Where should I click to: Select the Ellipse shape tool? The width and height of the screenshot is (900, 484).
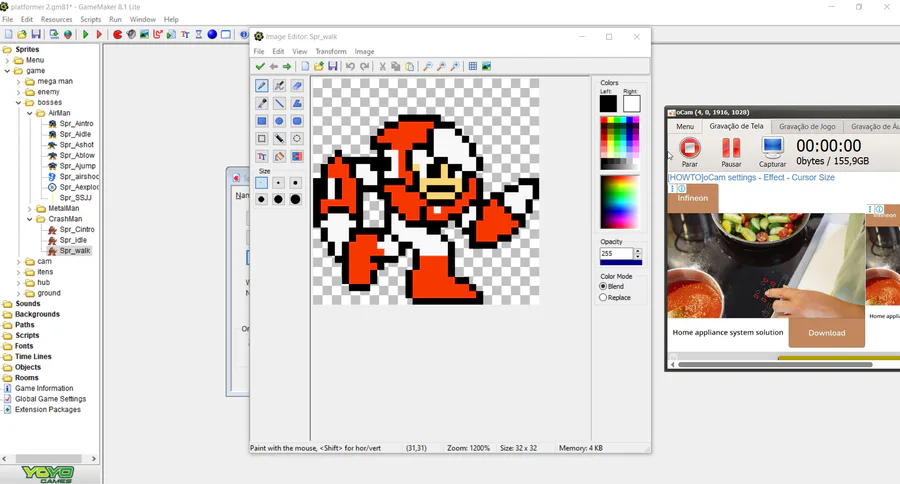279,121
